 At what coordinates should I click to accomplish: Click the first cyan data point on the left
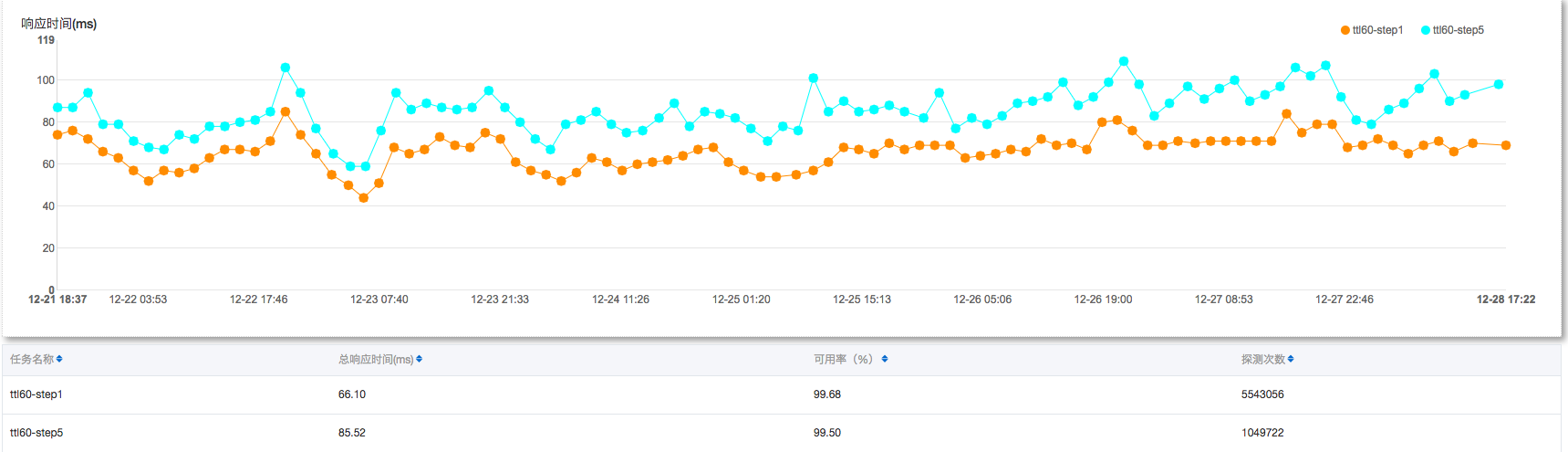[57, 107]
